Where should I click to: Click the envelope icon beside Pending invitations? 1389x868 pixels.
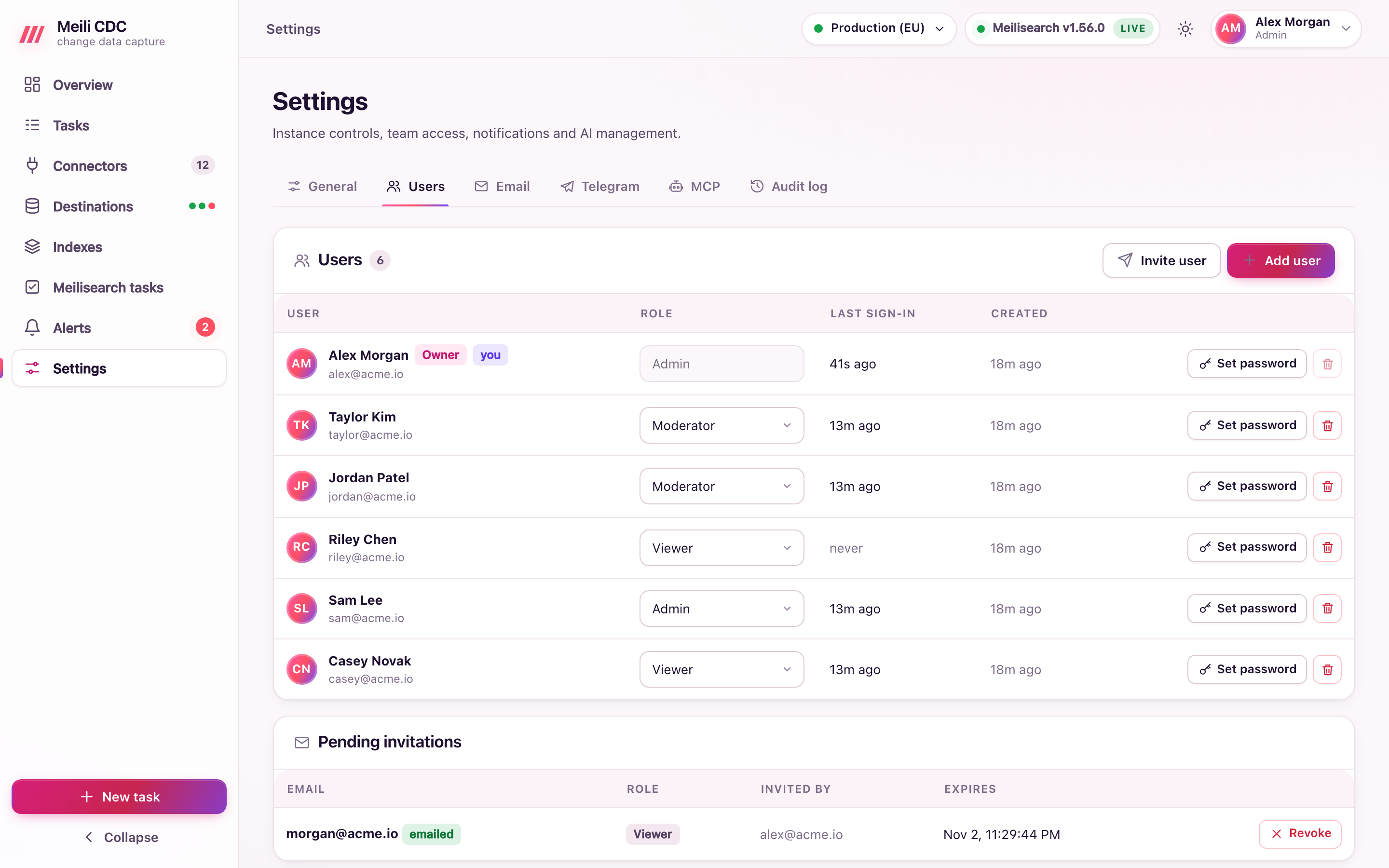[302, 742]
